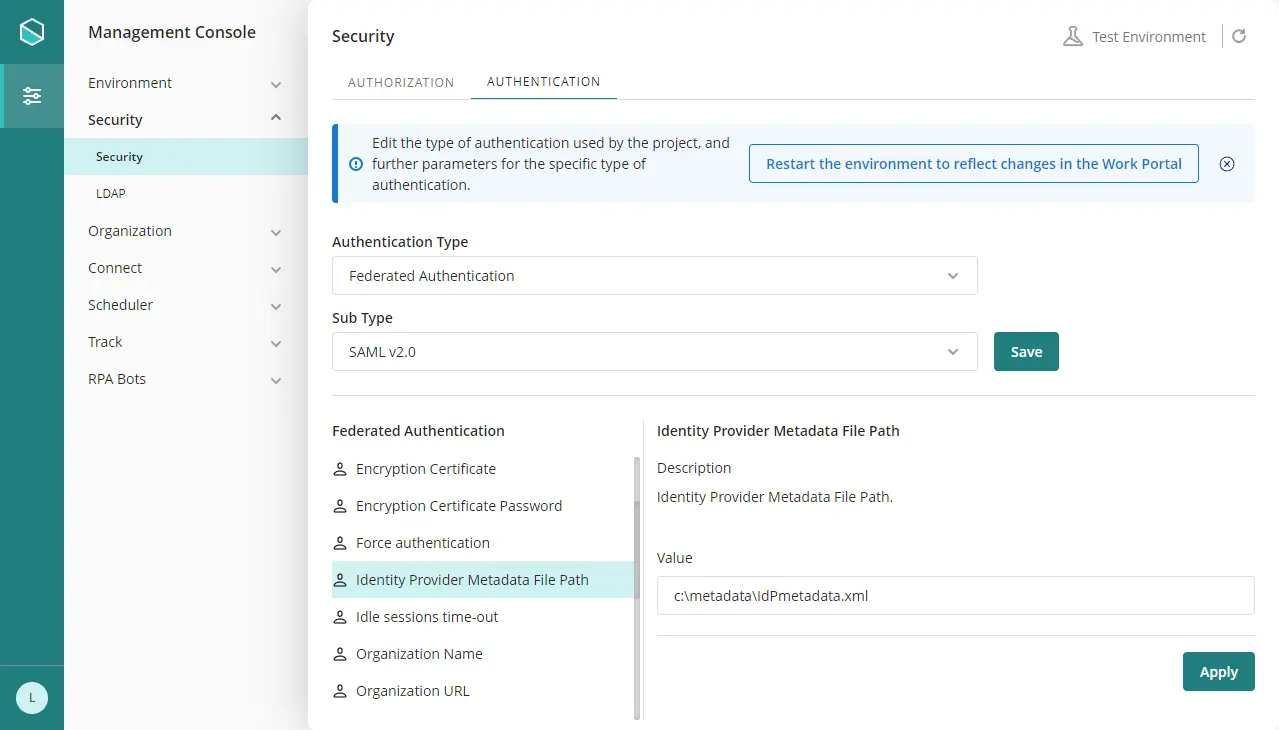Select the Security sub-item in the sidebar
The height and width of the screenshot is (730, 1279).
pos(186,157)
